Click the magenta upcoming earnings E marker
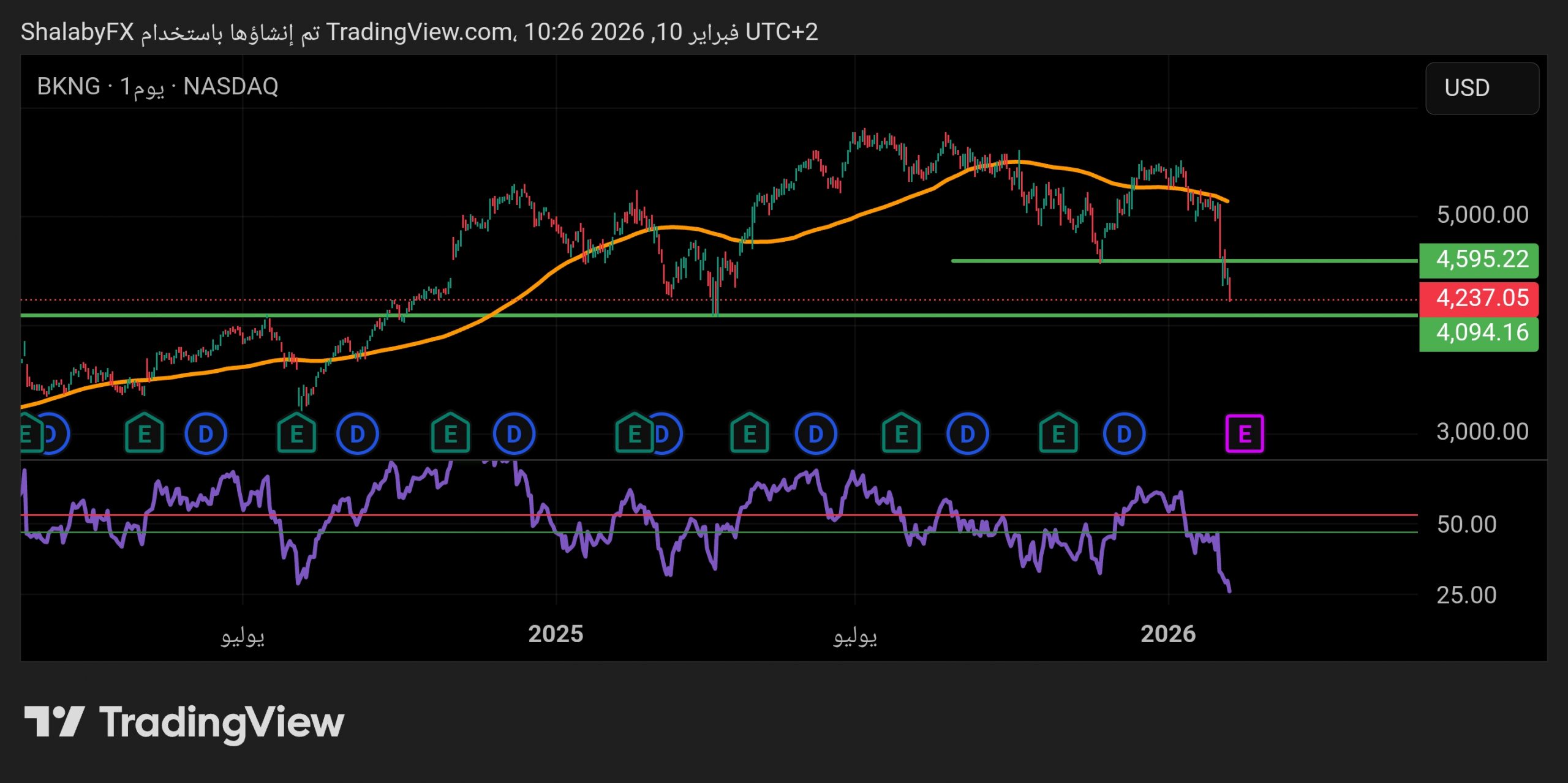The width and height of the screenshot is (1568, 783). click(x=1244, y=434)
